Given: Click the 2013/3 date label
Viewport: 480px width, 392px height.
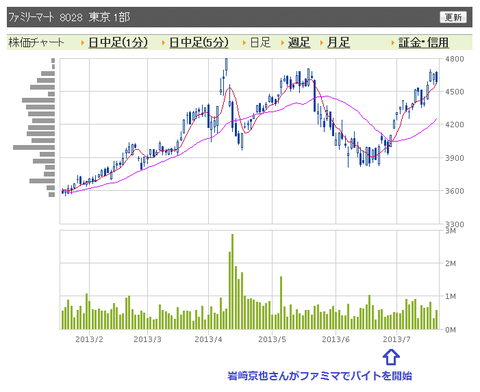Looking at the screenshot, I should point(147,339).
